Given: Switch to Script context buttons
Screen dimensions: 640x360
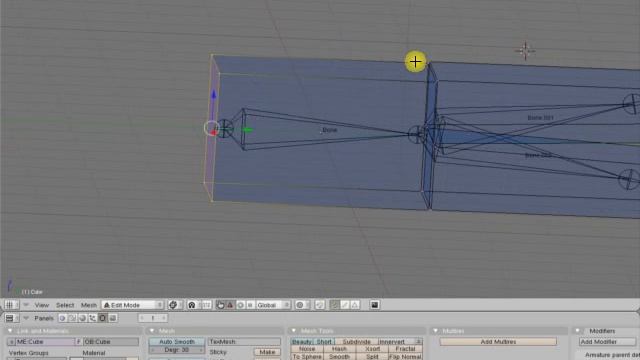Looking at the screenshot, I should (73, 318).
